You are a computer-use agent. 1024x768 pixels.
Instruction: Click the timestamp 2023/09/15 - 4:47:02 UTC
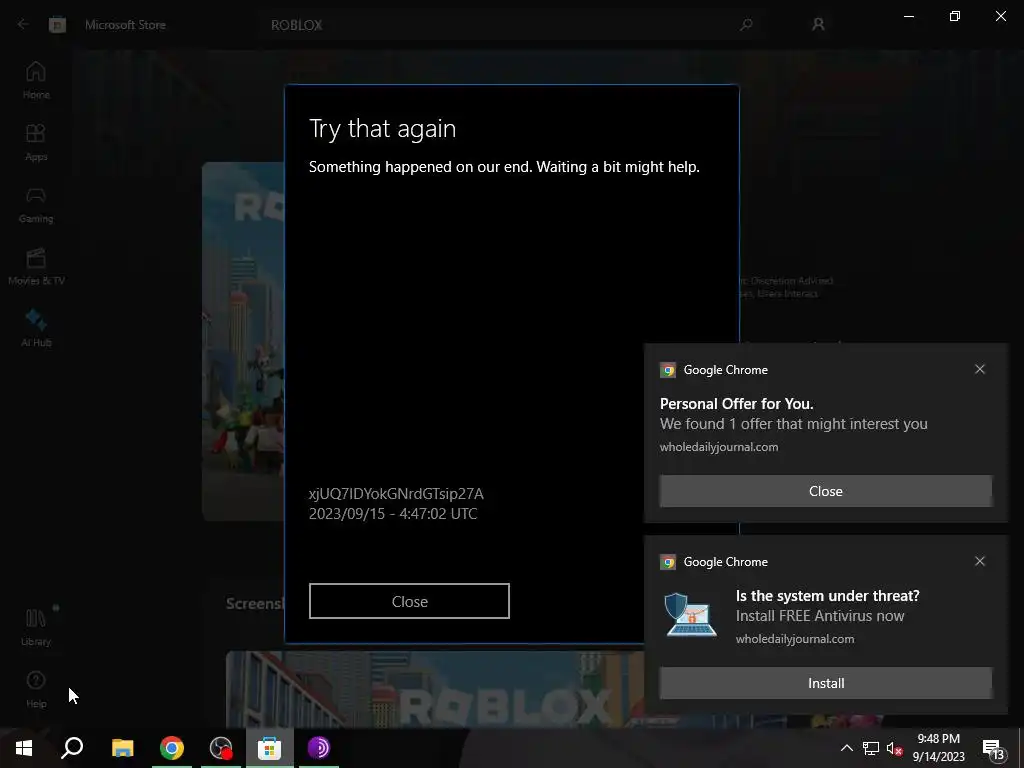pos(392,514)
